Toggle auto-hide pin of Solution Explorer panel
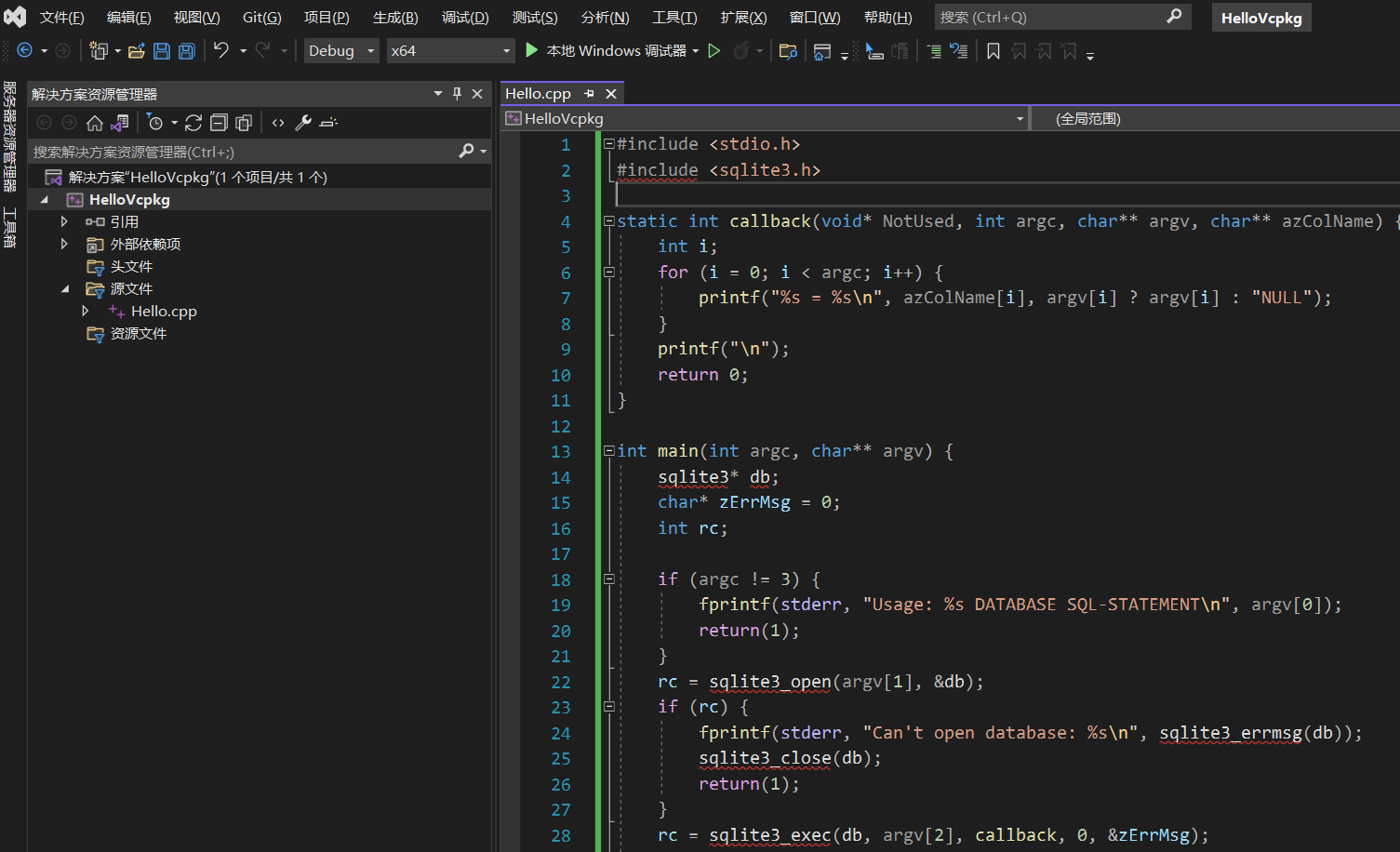 pyautogui.click(x=457, y=94)
